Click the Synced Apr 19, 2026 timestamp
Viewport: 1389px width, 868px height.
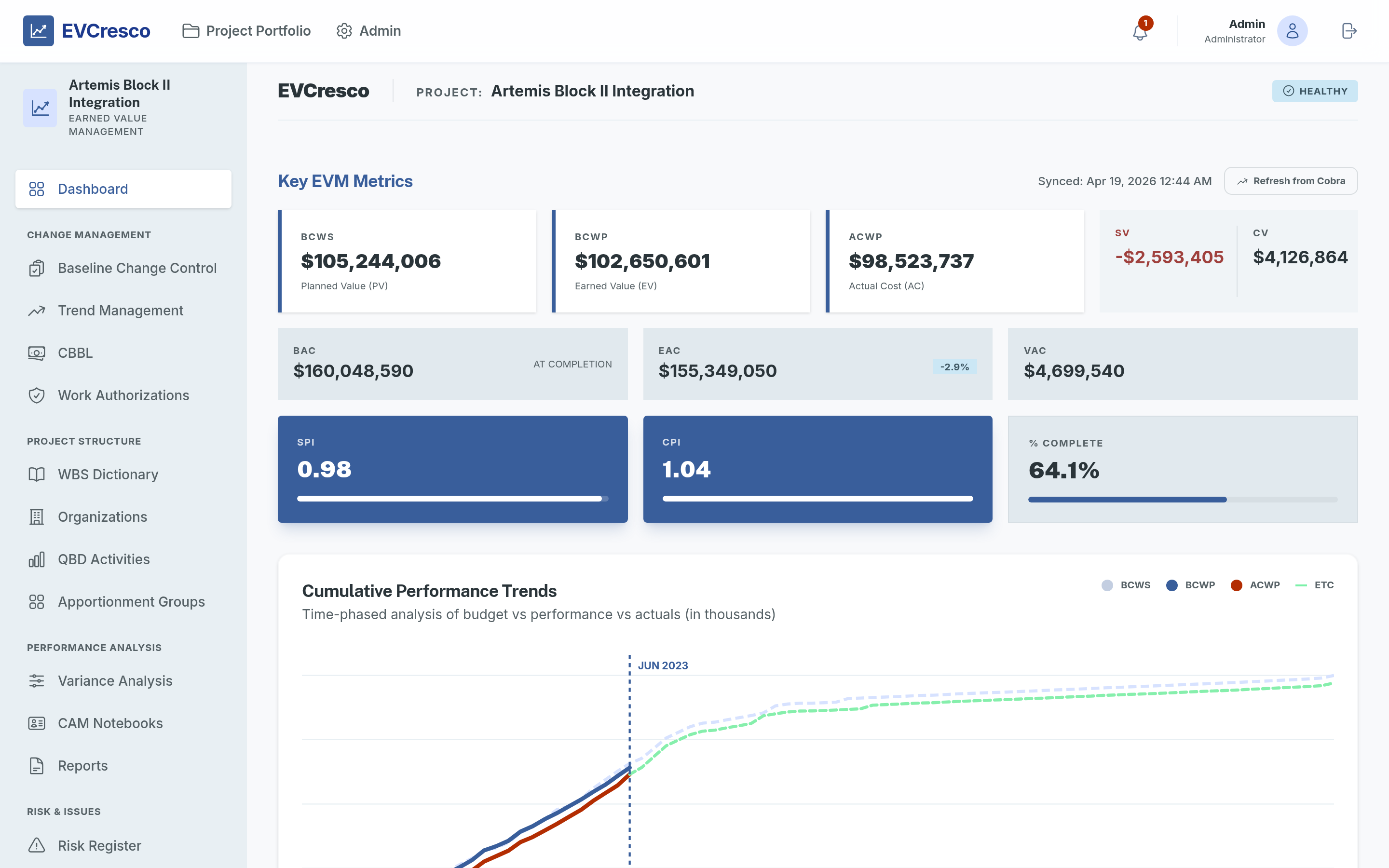pyautogui.click(x=1124, y=181)
